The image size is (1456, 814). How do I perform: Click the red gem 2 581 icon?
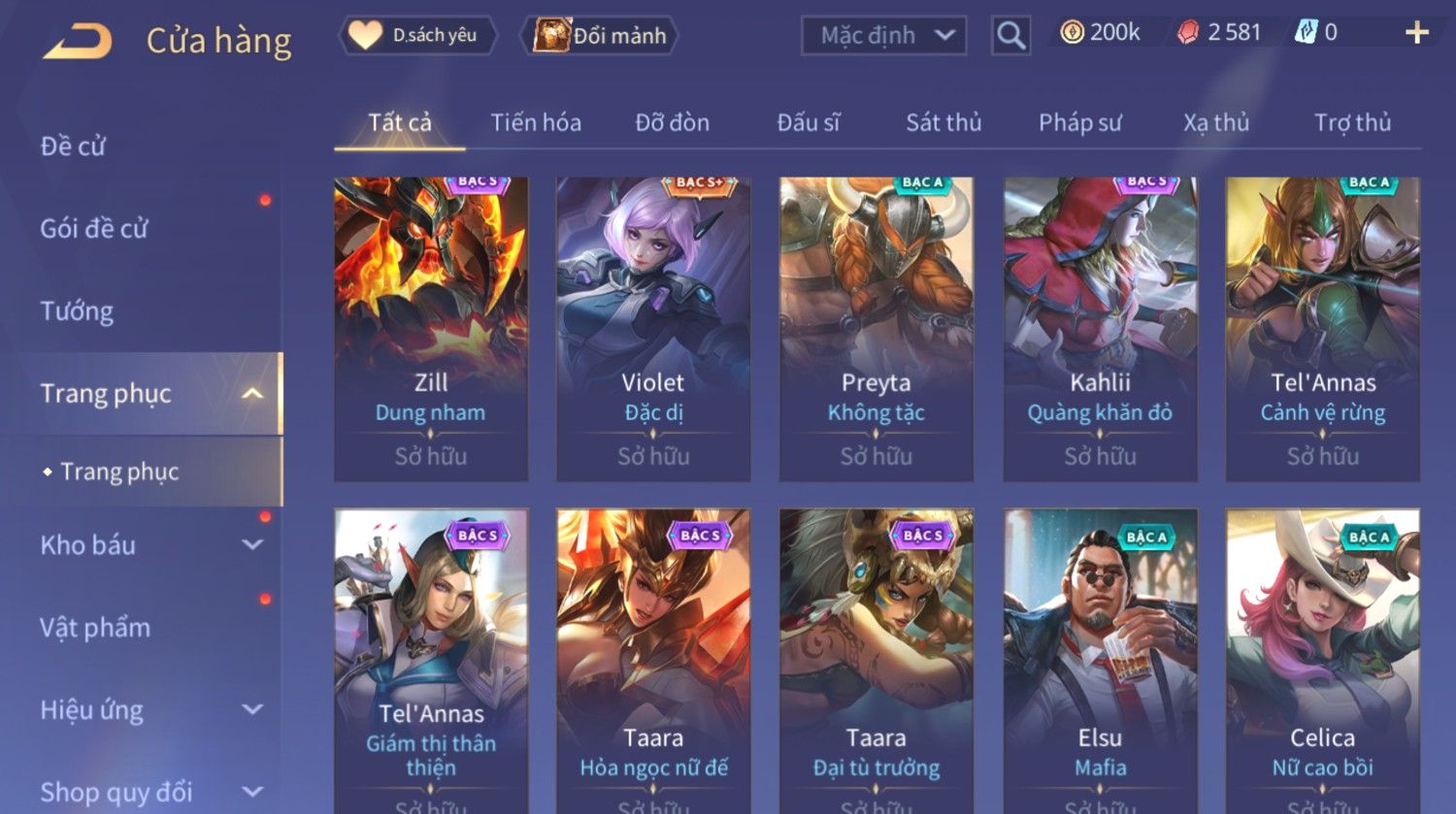1187,33
